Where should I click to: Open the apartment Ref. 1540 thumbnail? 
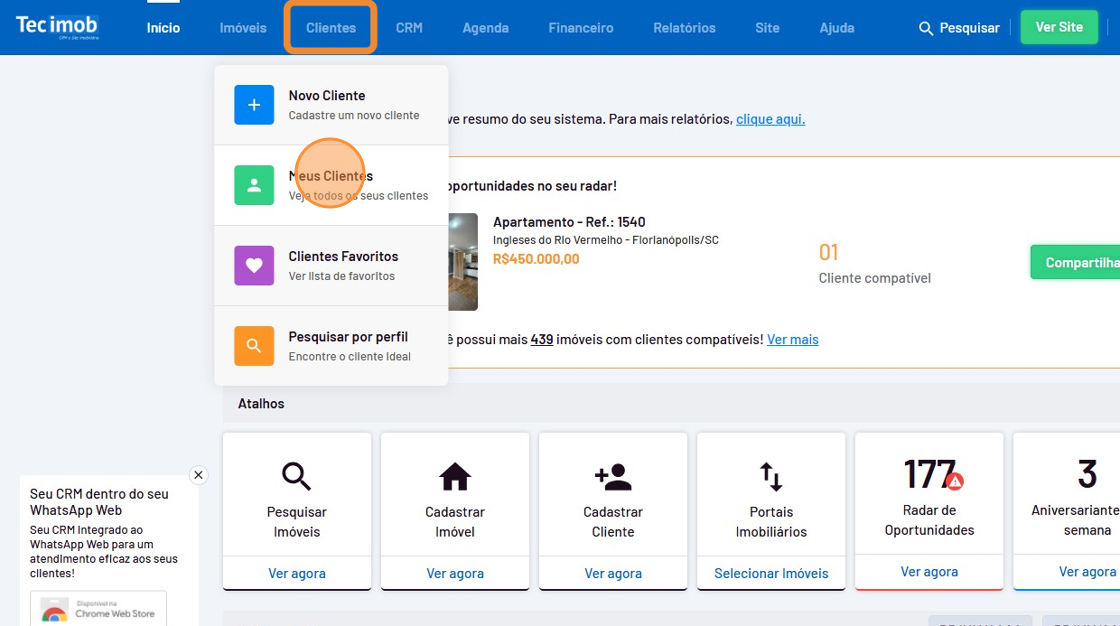click(463, 261)
